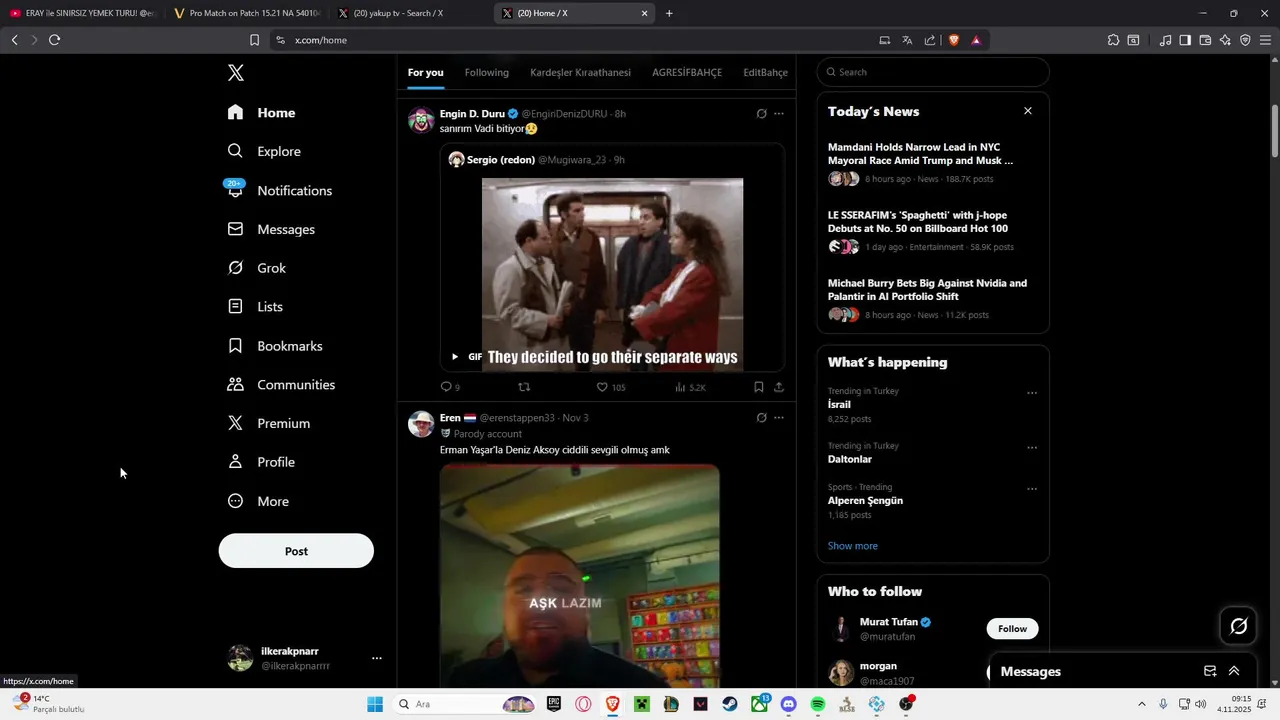This screenshot has height=720, width=1280.
Task: Open the Explore page
Action: tap(264, 151)
